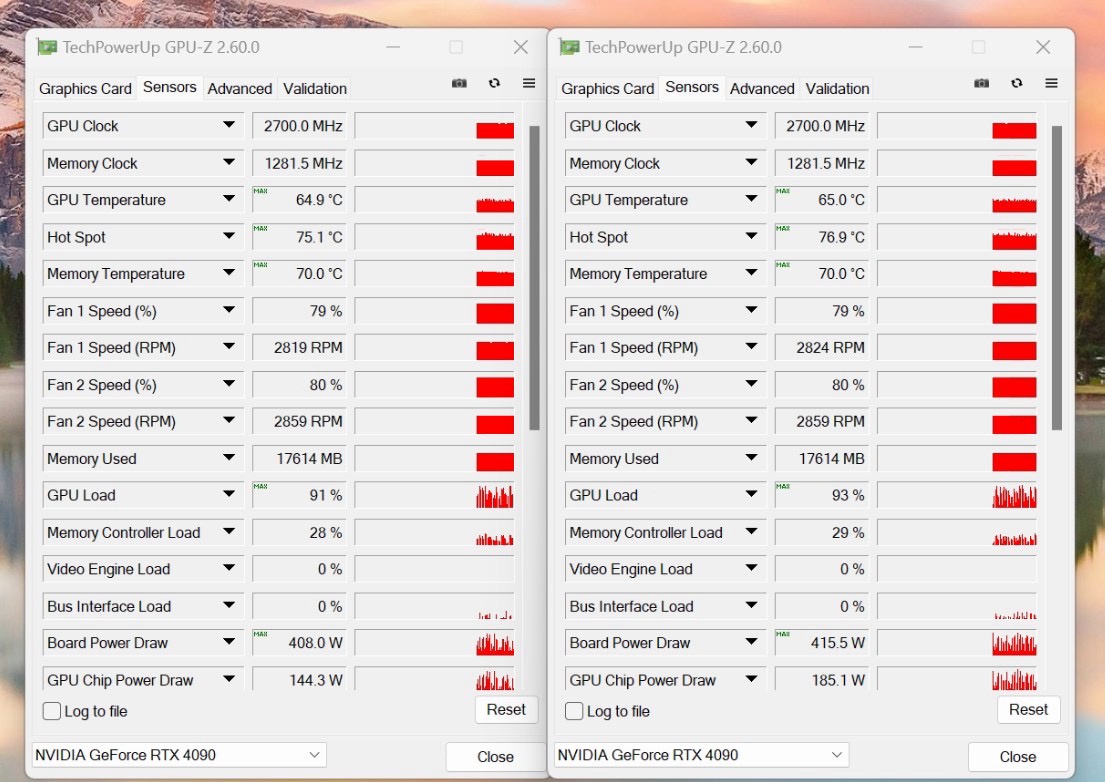Enable Log to file in left window
Viewport: 1105px width, 782px height.
pyautogui.click(x=53, y=711)
